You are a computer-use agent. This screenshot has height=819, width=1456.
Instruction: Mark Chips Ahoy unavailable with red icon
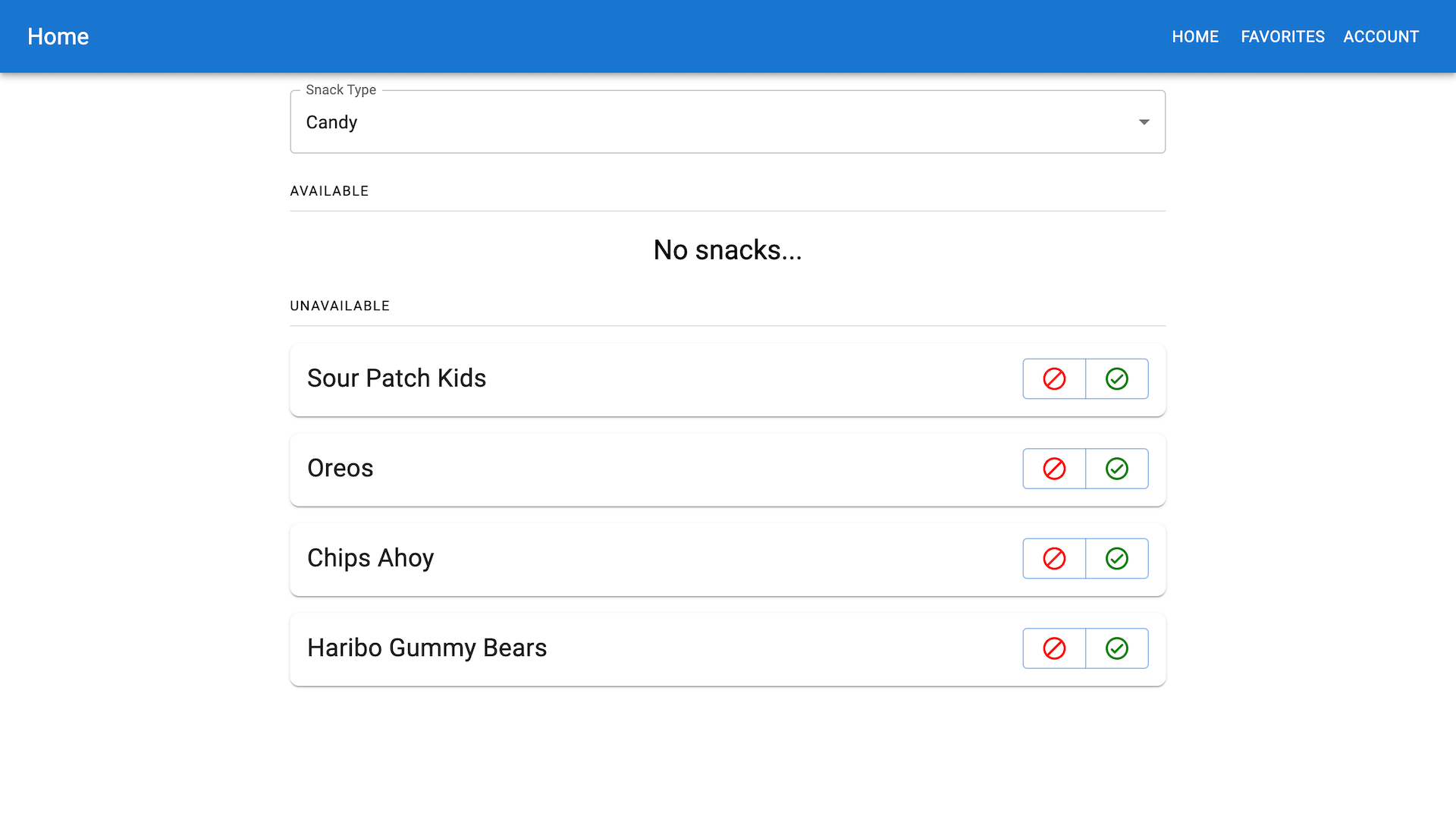pos(1054,559)
